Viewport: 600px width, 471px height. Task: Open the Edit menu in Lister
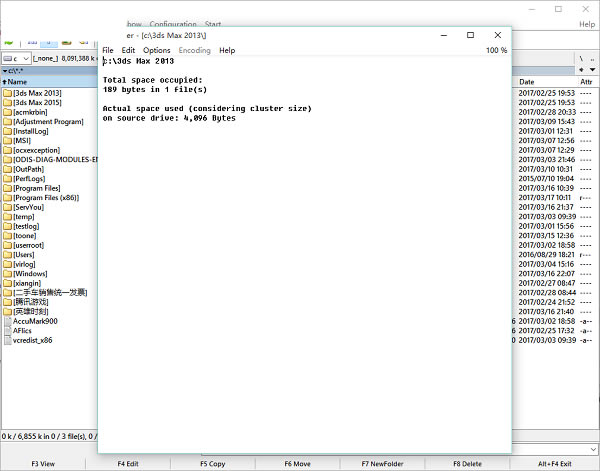click(129, 50)
